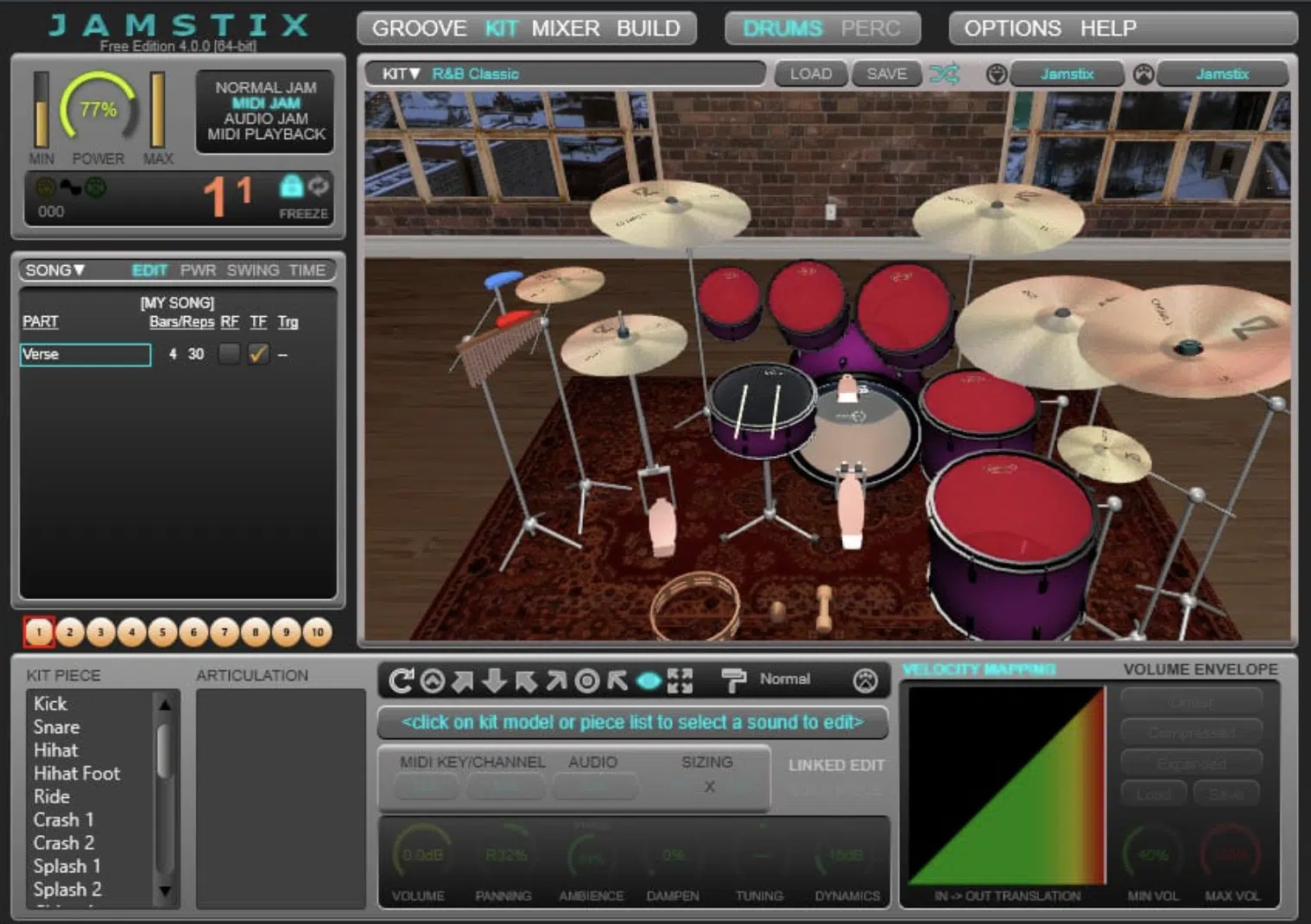The width and height of the screenshot is (1311, 924).
Task: Click the LOAD kit button
Action: (811, 74)
